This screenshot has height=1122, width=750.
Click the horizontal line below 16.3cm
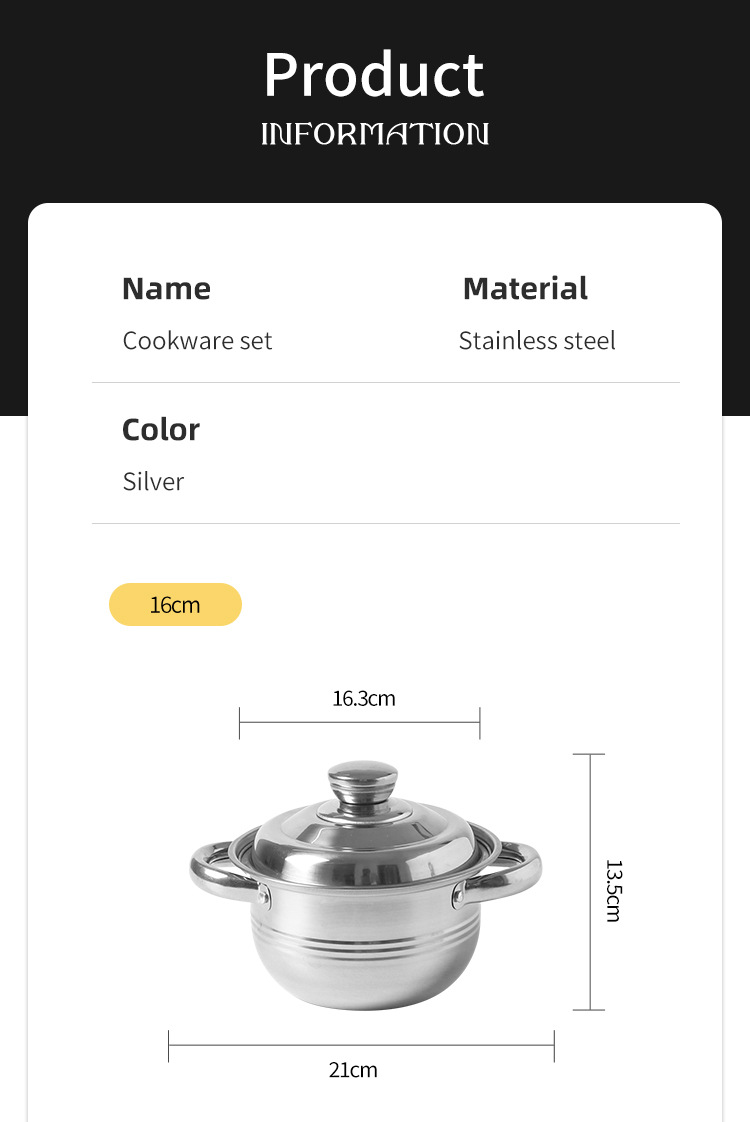pos(360,722)
